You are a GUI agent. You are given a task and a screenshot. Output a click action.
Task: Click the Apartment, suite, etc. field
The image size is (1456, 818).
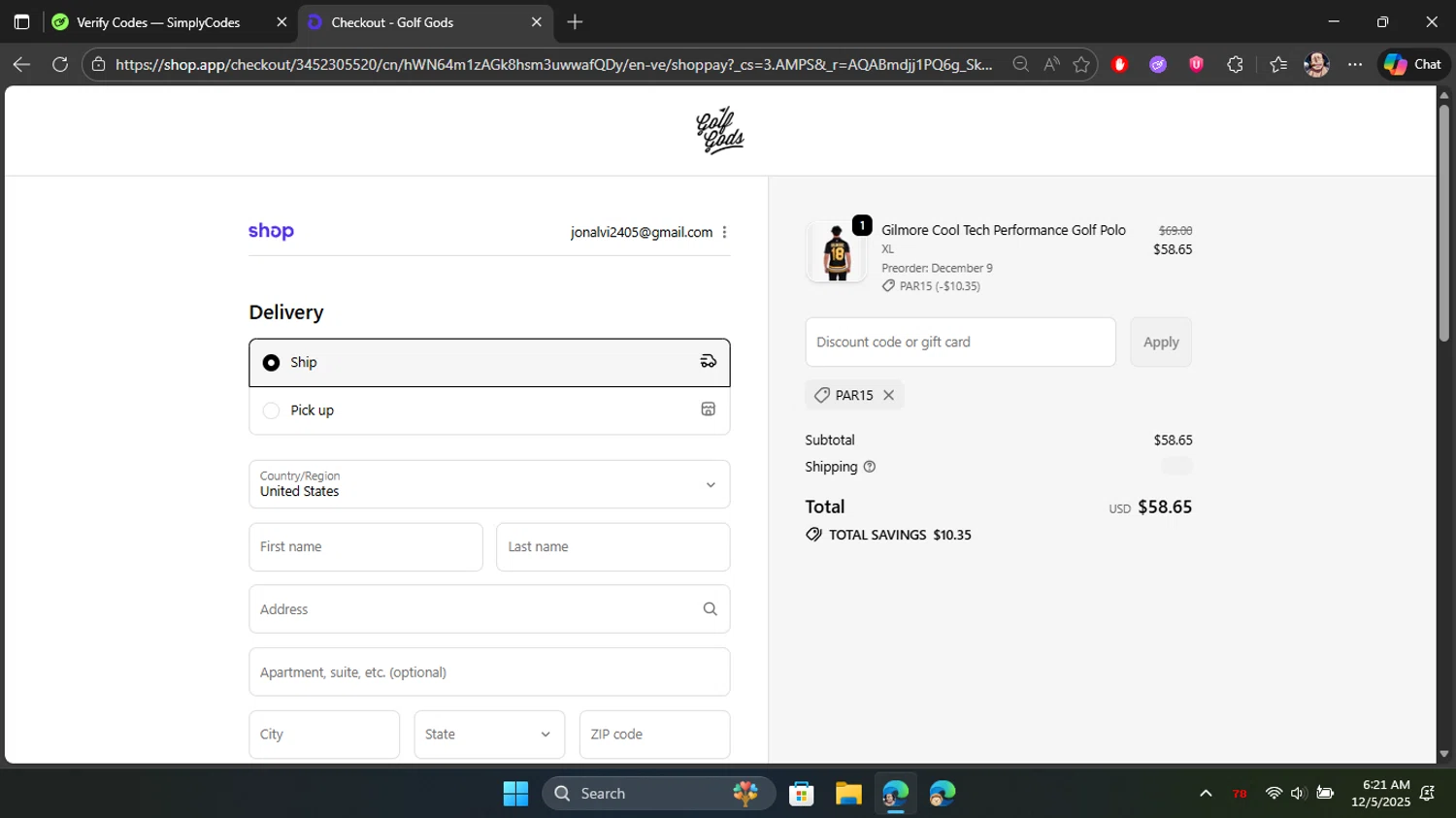tap(489, 672)
